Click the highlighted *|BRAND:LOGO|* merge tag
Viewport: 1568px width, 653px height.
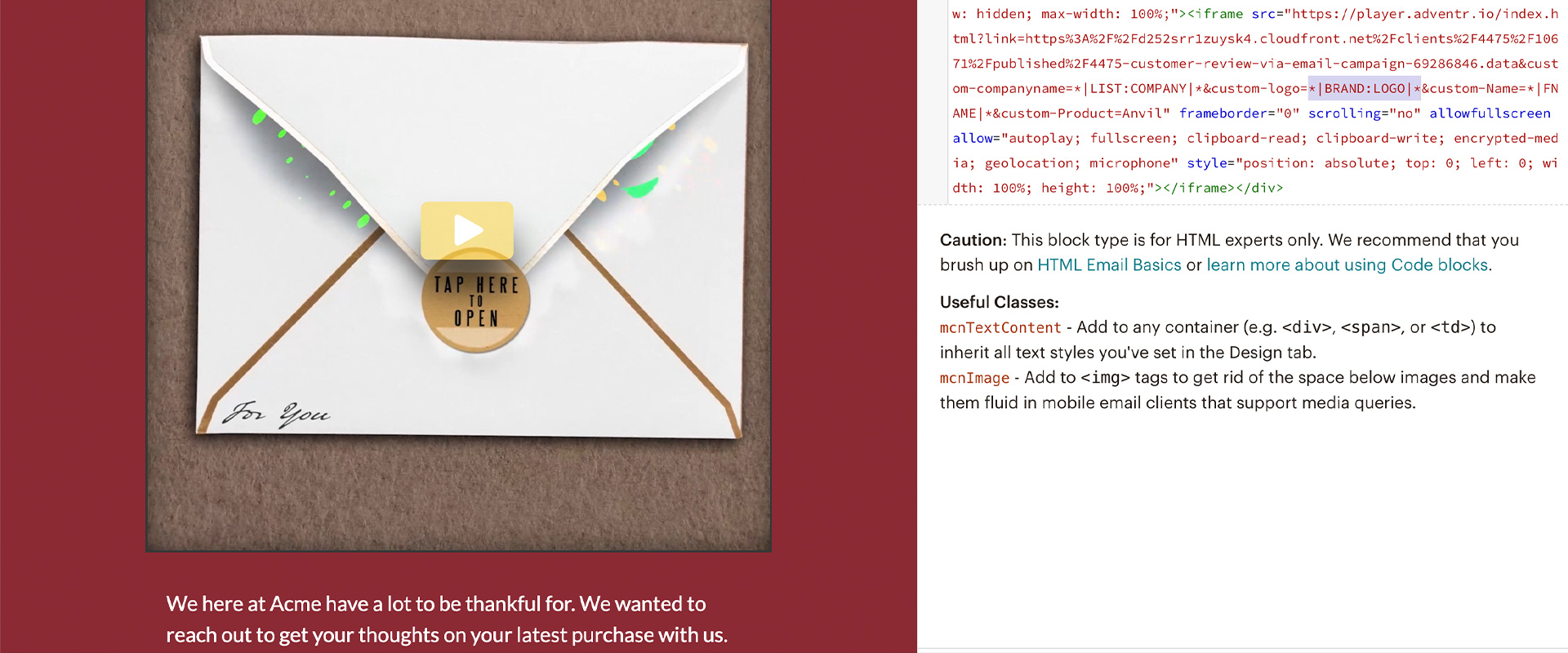1365,88
